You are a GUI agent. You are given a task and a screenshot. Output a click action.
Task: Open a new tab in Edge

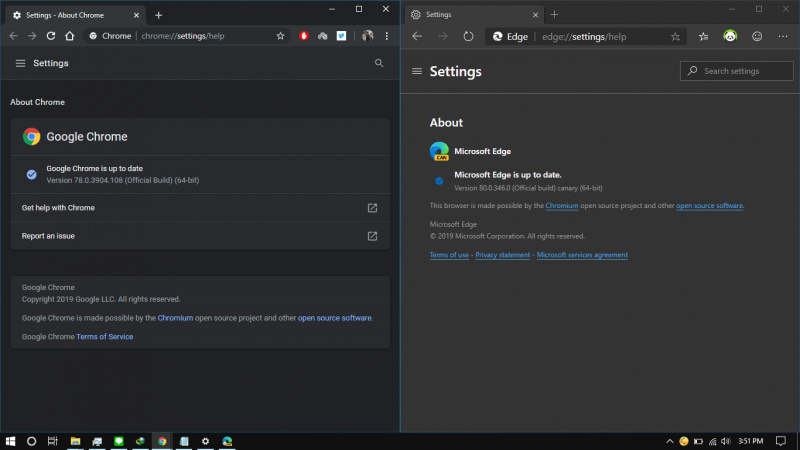(x=555, y=15)
